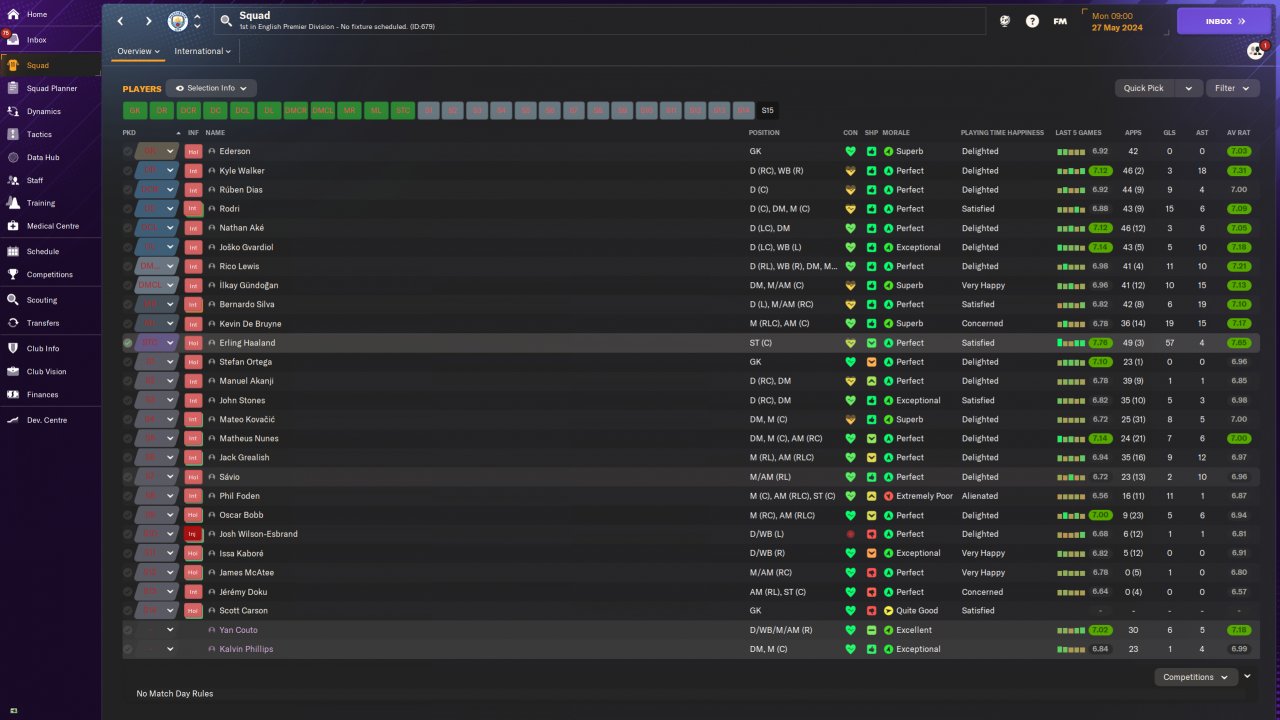Click Josh Wilson-Esbrand's red Inj status badge
The width and height of the screenshot is (1280, 720).
[193, 534]
